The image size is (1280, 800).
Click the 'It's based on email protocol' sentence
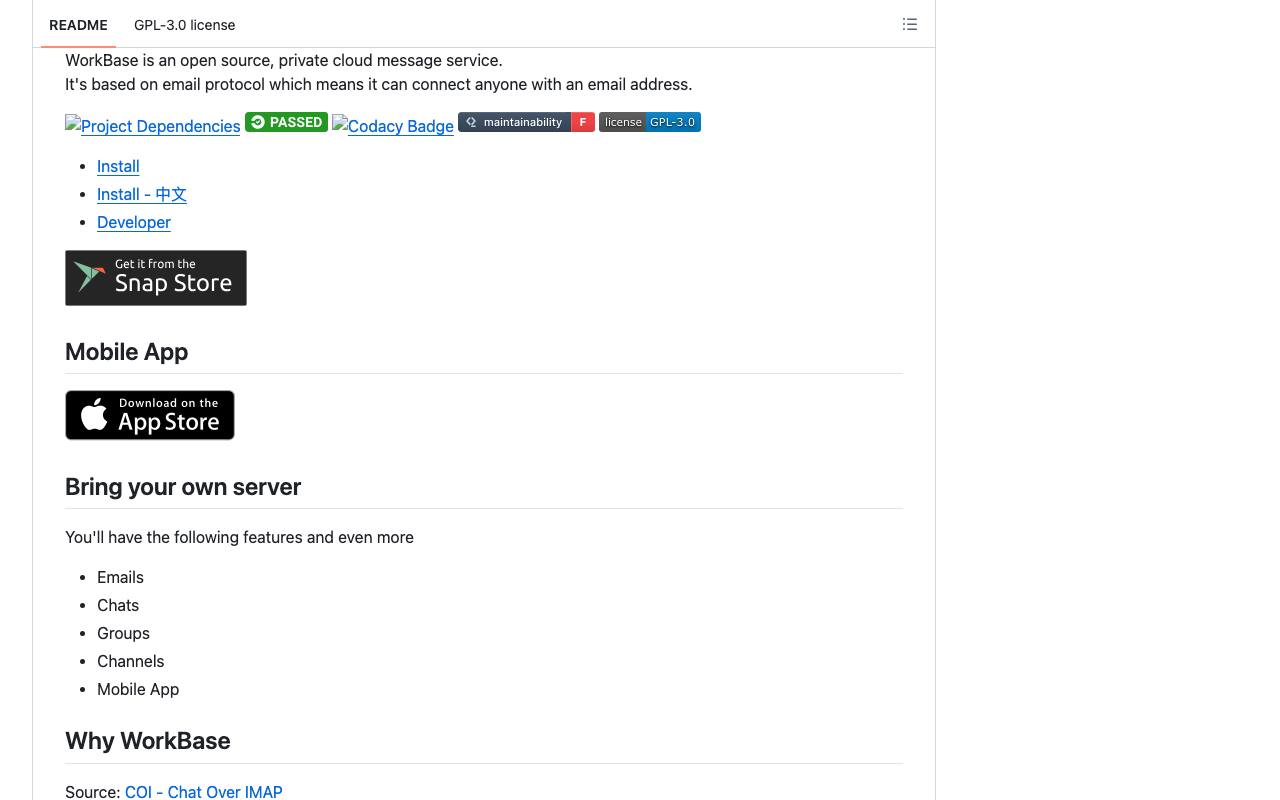pyautogui.click(x=379, y=84)
